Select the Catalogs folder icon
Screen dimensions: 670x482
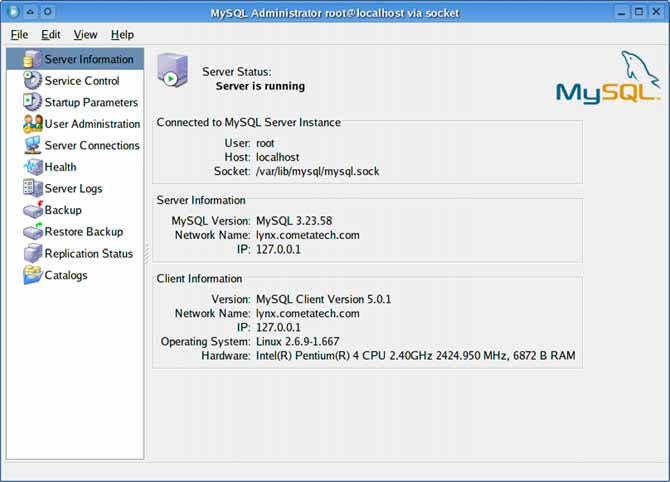(x=32, y=276)
